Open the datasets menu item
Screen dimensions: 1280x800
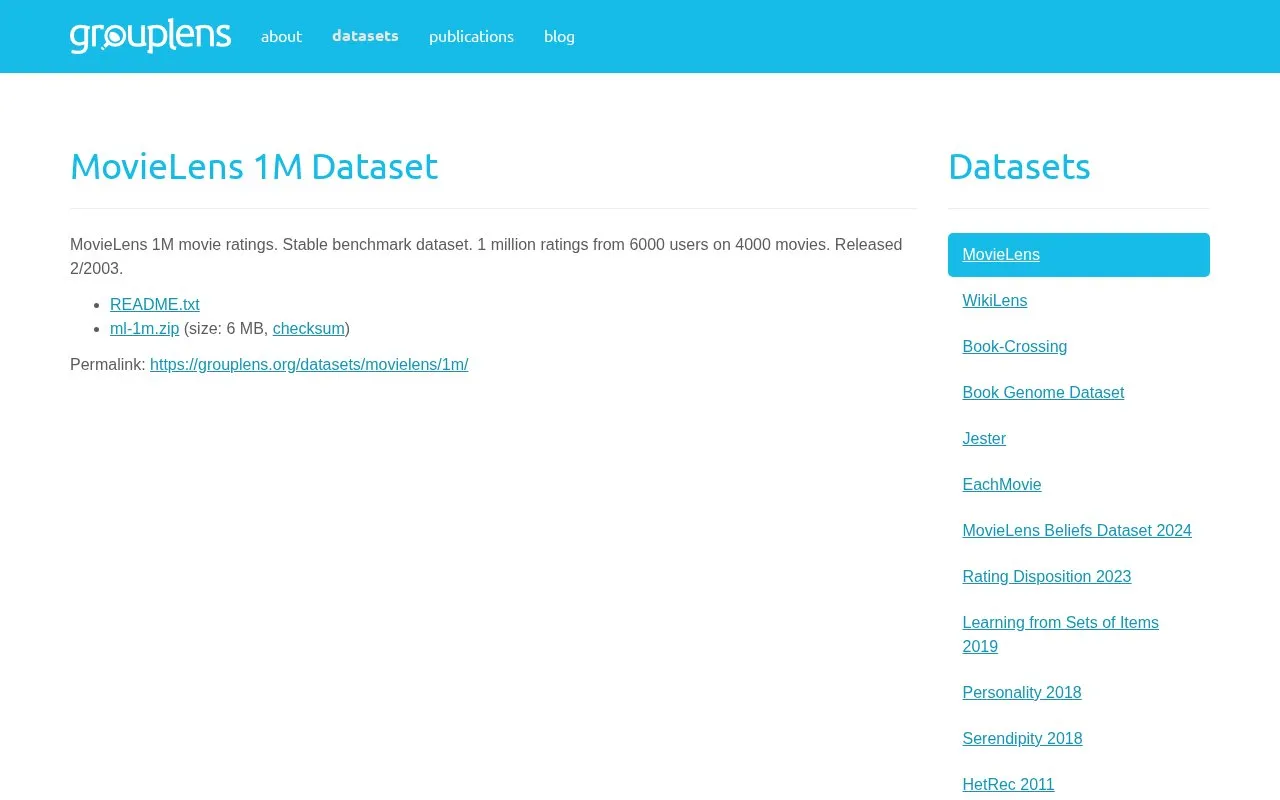365,36
